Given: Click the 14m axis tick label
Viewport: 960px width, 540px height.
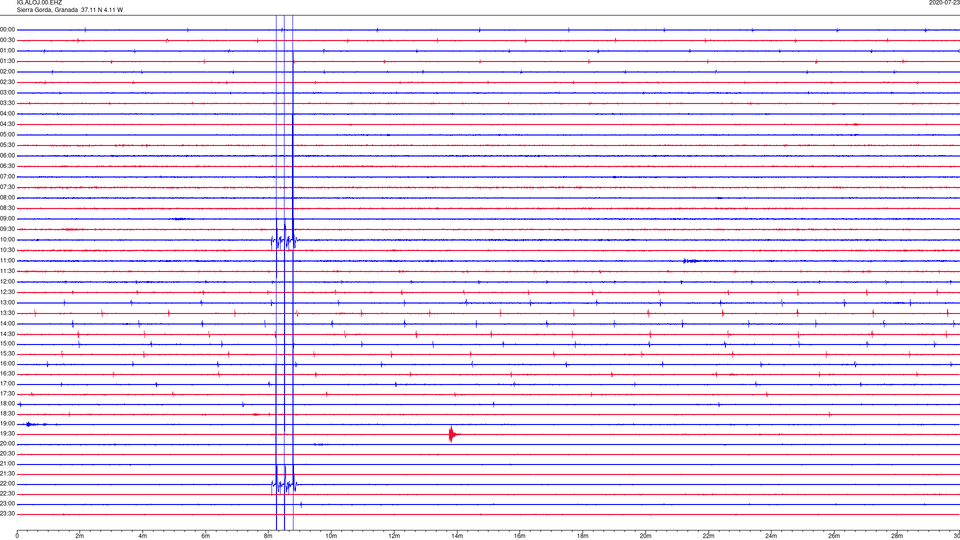Looking at the screenshot, I should 457,536.
